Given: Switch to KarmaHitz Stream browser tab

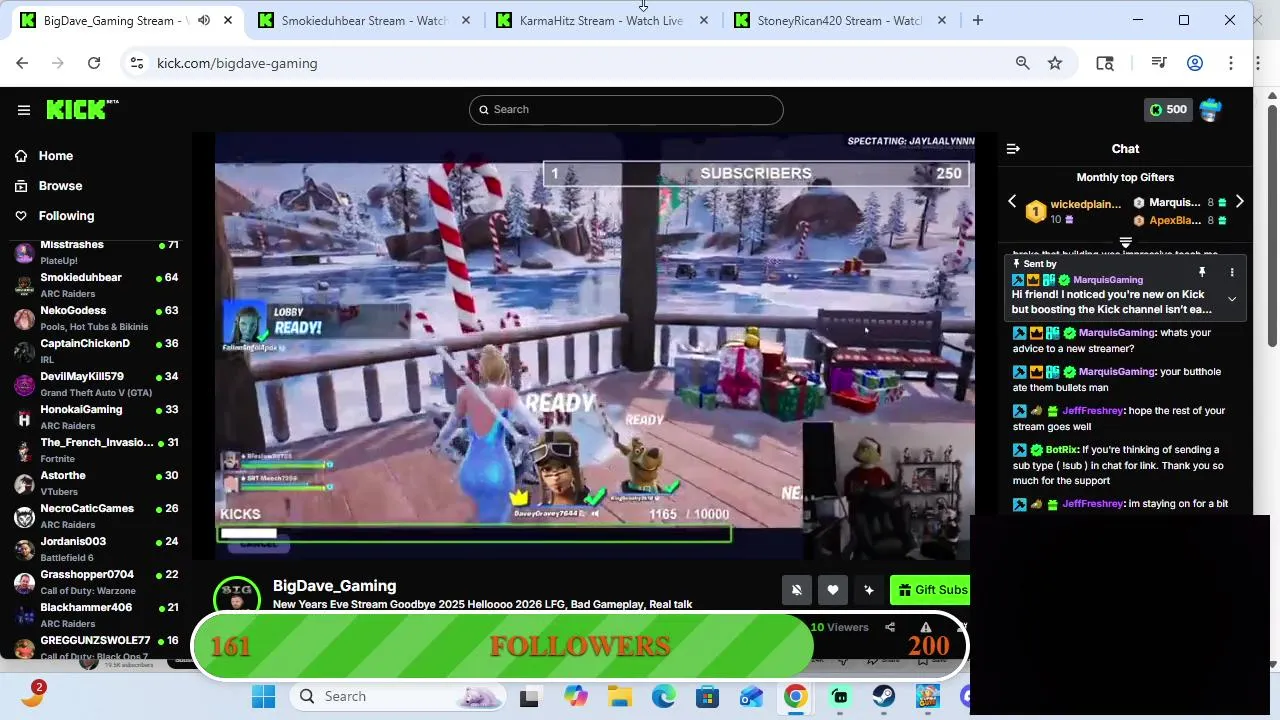Looking at the screenshot, I should point(601,20).
